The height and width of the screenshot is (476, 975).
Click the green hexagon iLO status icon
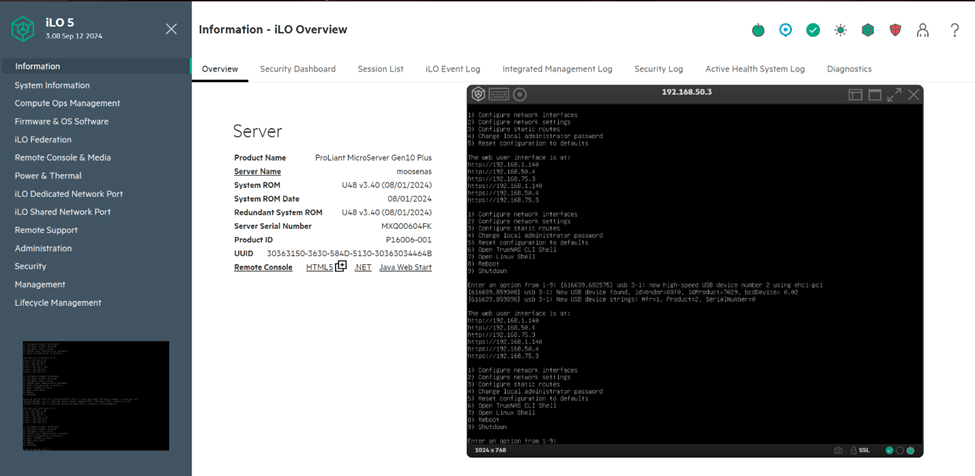(868, 30)
